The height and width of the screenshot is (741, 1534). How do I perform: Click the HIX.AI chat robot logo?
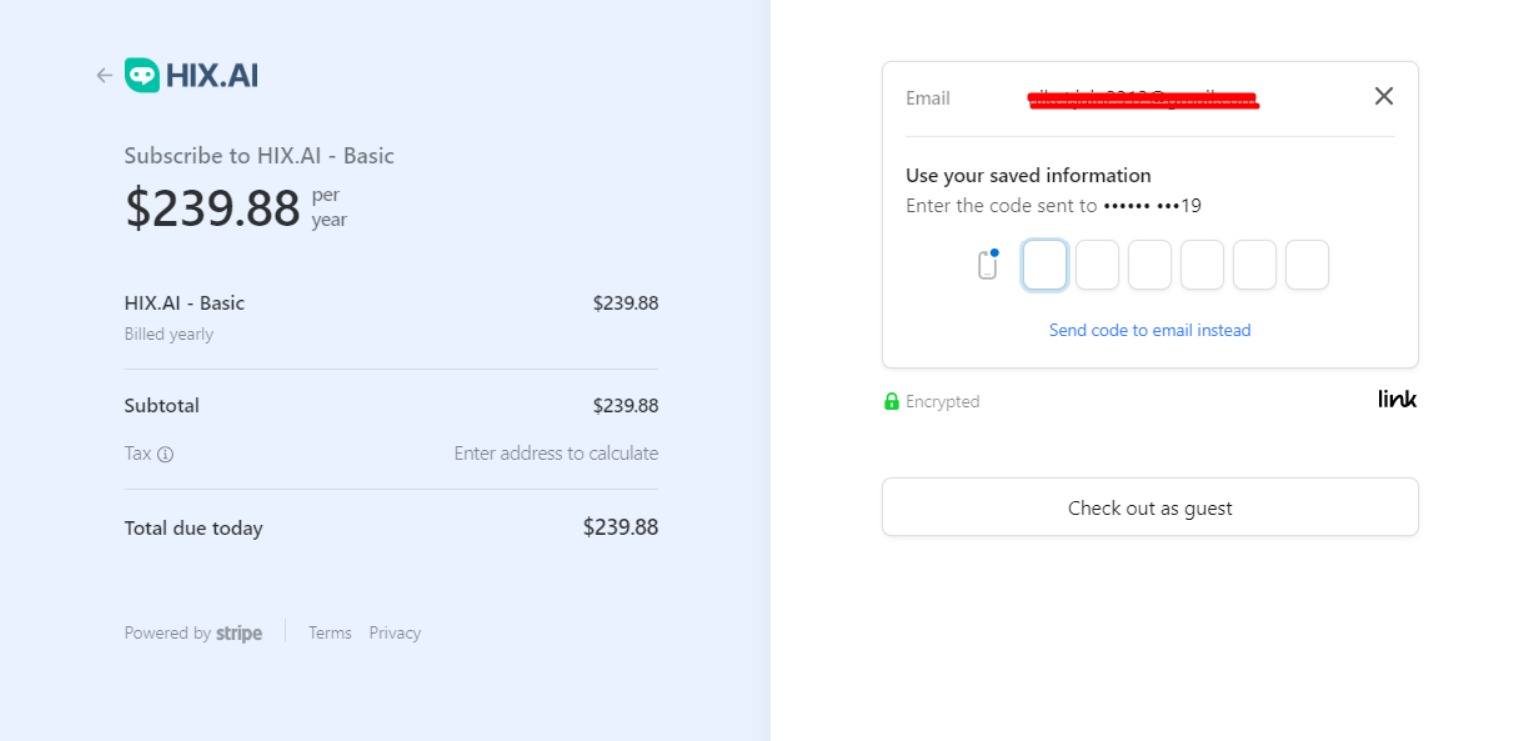pyautogui.click(x=142, y=75)
